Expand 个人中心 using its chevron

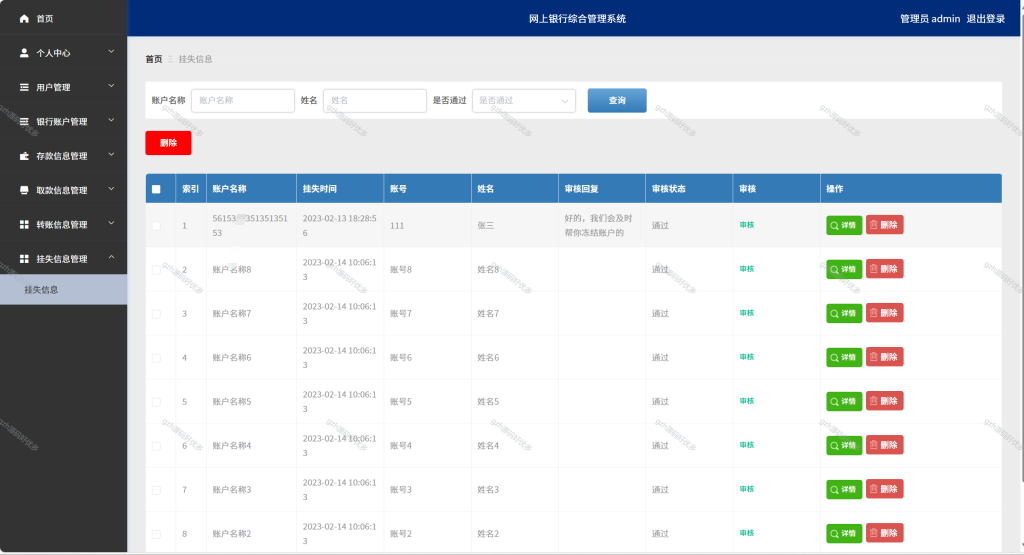click(111, 52)
